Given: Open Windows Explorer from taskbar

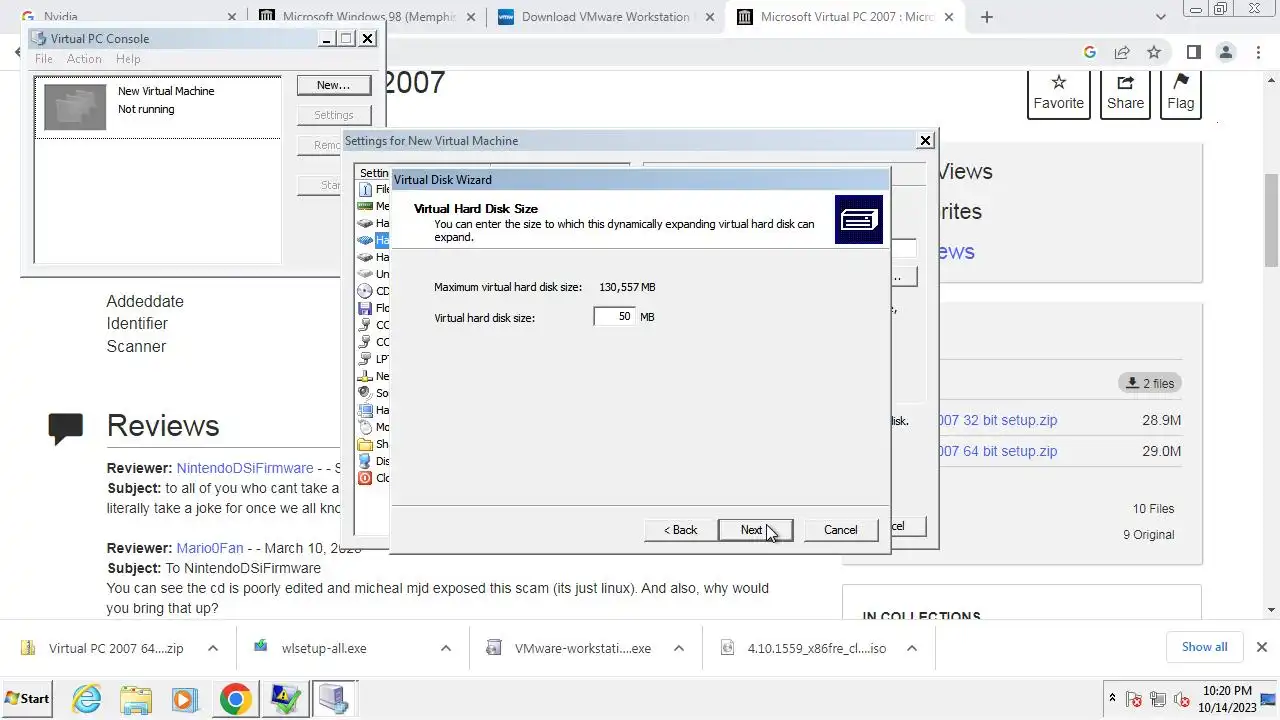Looking at the screenshot, I should coord(135,699).
